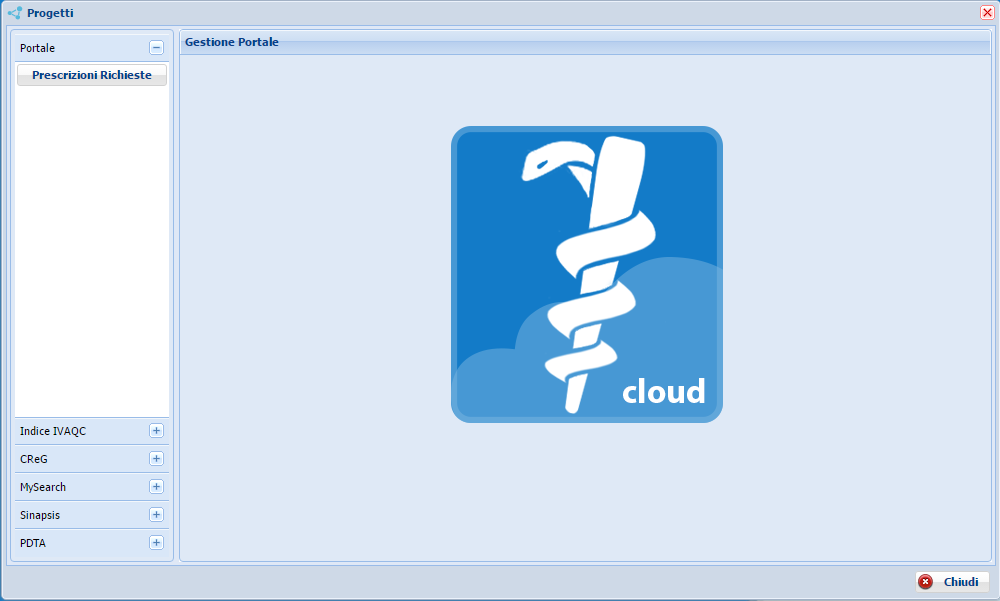Click the red icon on Chiudi button
This screenshot has height=601, width=1000.
tap(925, 582)
